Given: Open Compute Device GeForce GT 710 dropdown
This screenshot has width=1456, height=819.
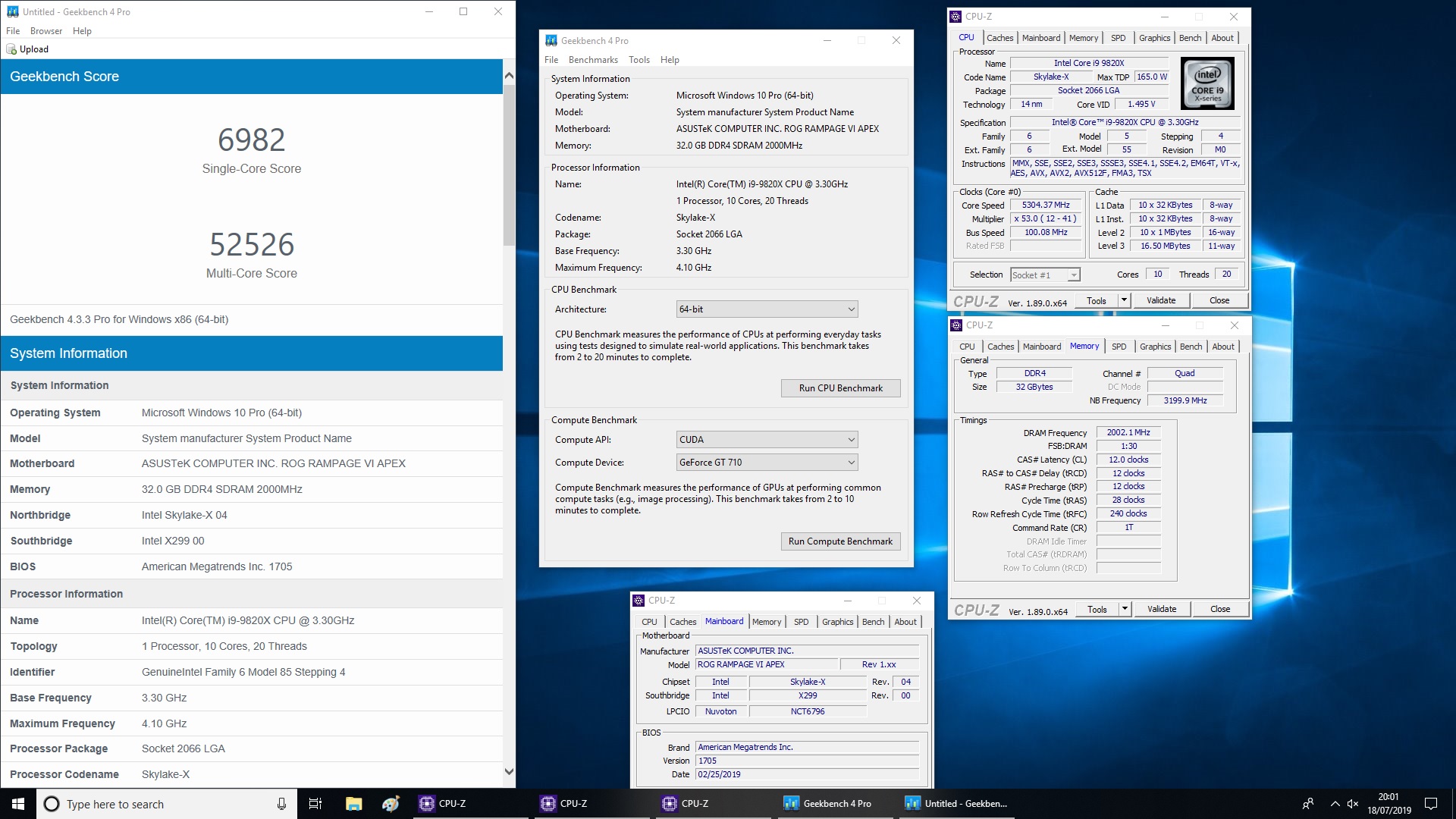Looking at the screenshot, I should [x=767, y=463].
